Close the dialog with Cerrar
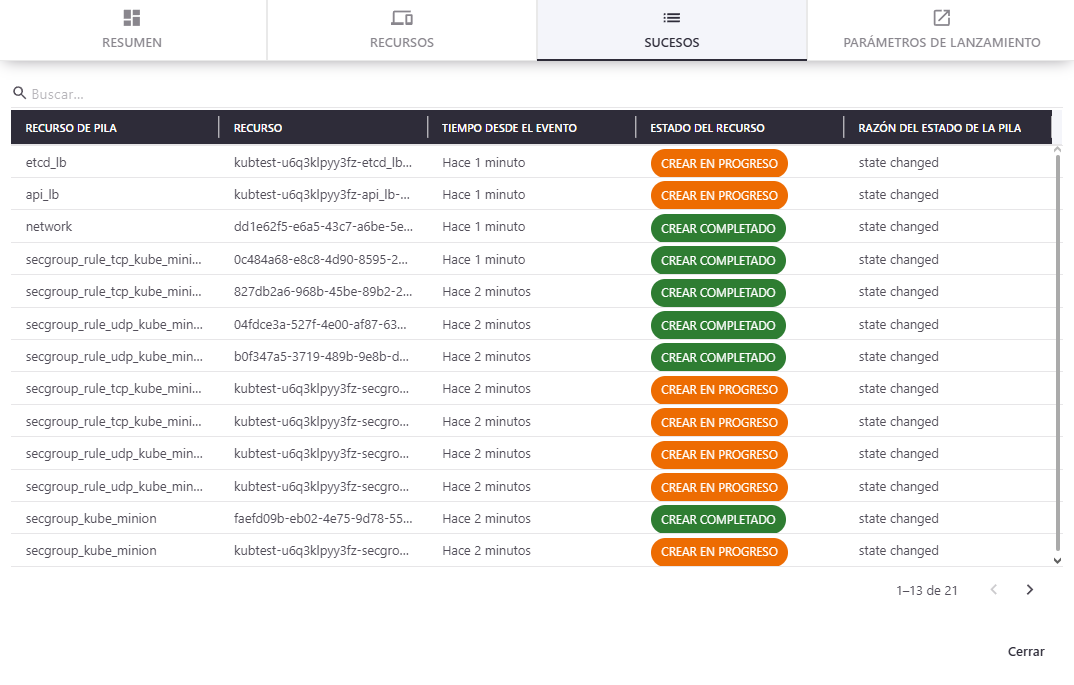Screen dimensions: 1074x685 click(1026, 652)
